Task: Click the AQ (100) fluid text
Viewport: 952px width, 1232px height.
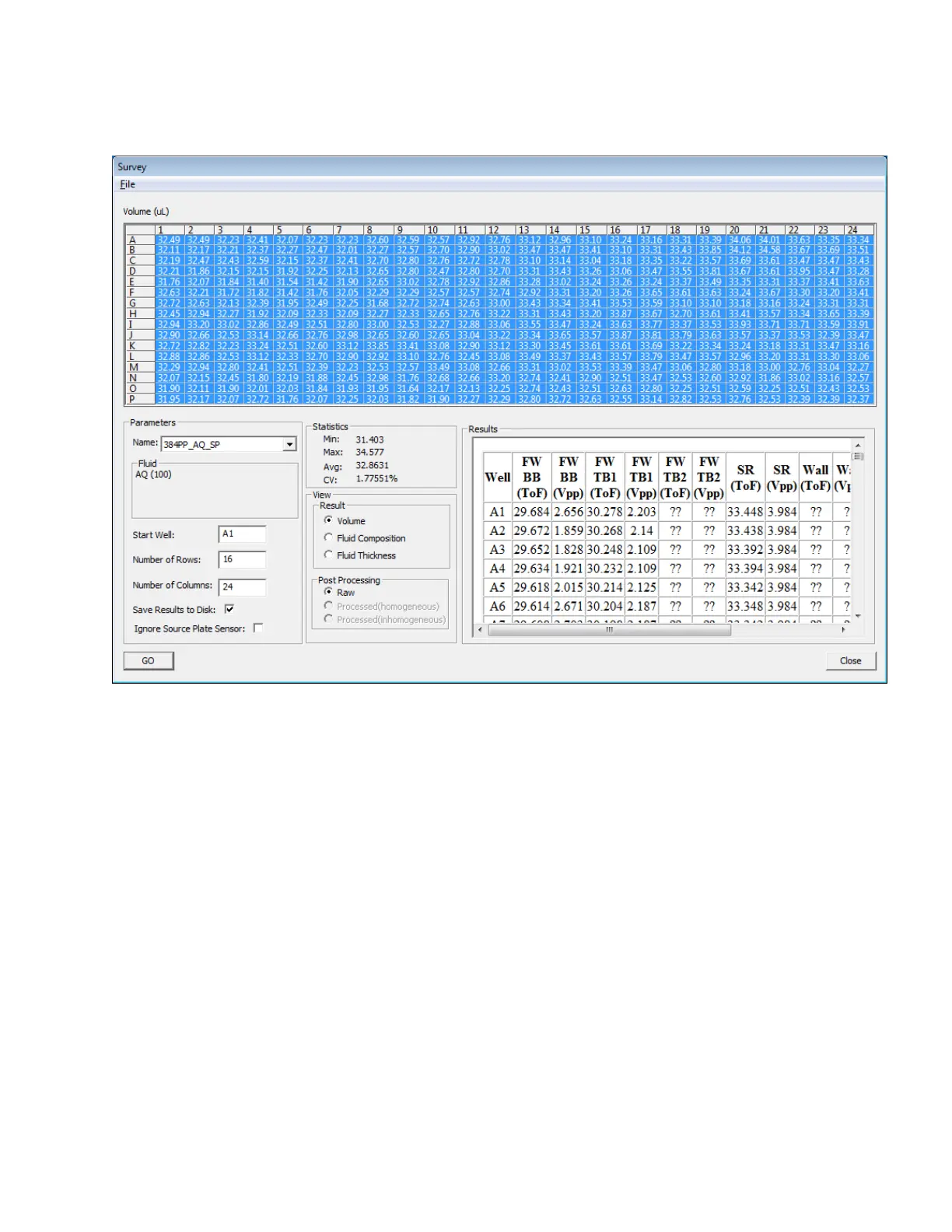Action: (153, 474)
